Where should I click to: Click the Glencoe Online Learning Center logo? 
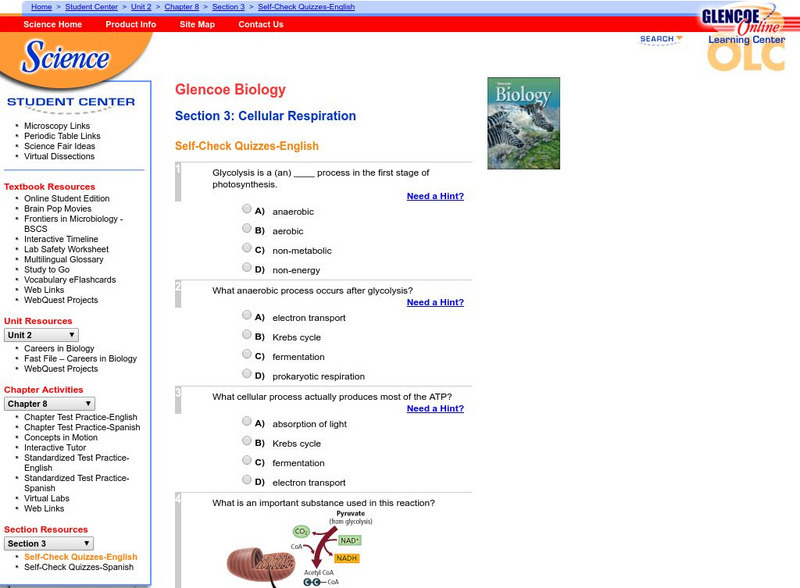pos(745,37)
